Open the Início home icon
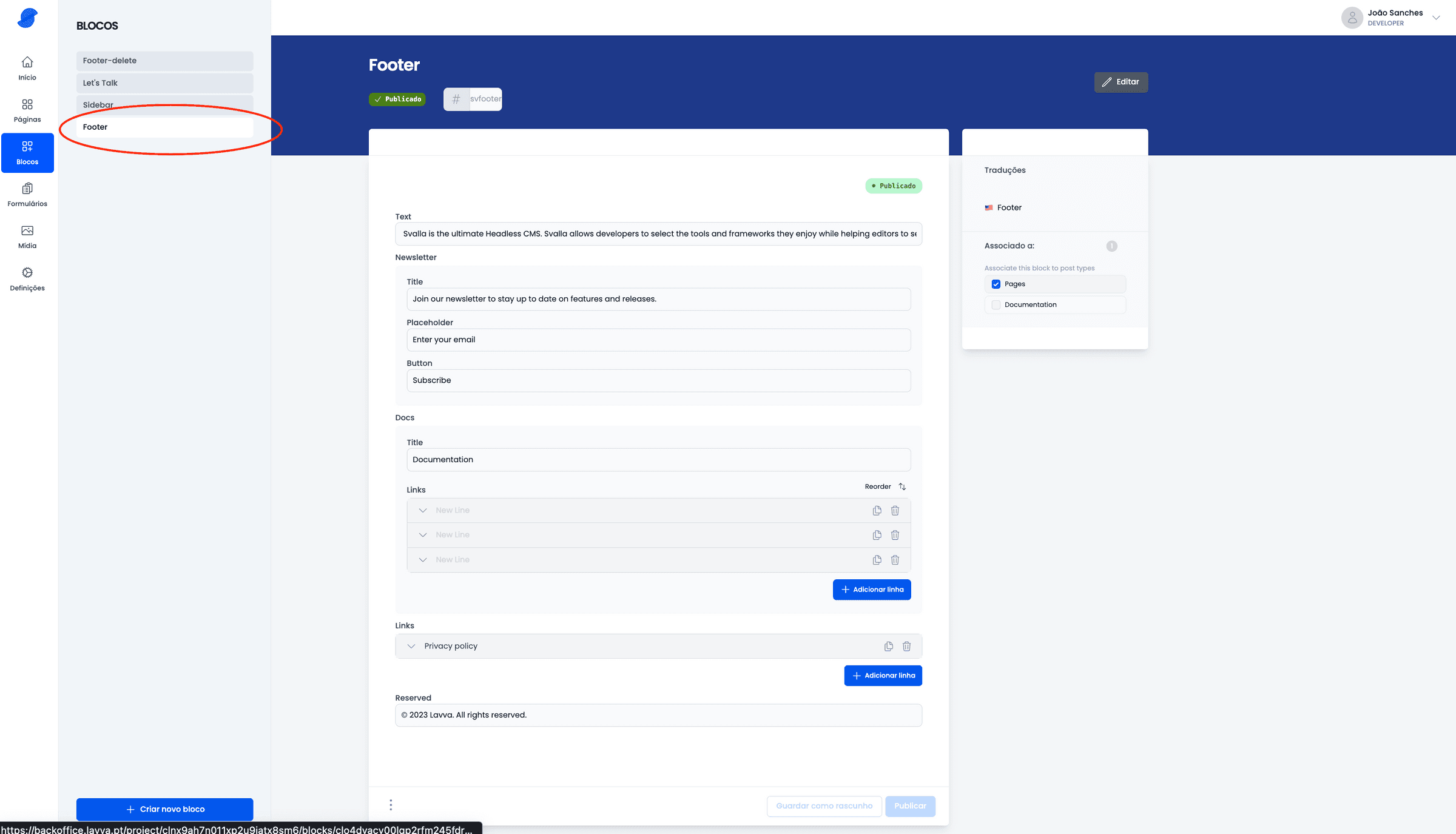Viewport: 1456px width, 834px height. (27, 62)
